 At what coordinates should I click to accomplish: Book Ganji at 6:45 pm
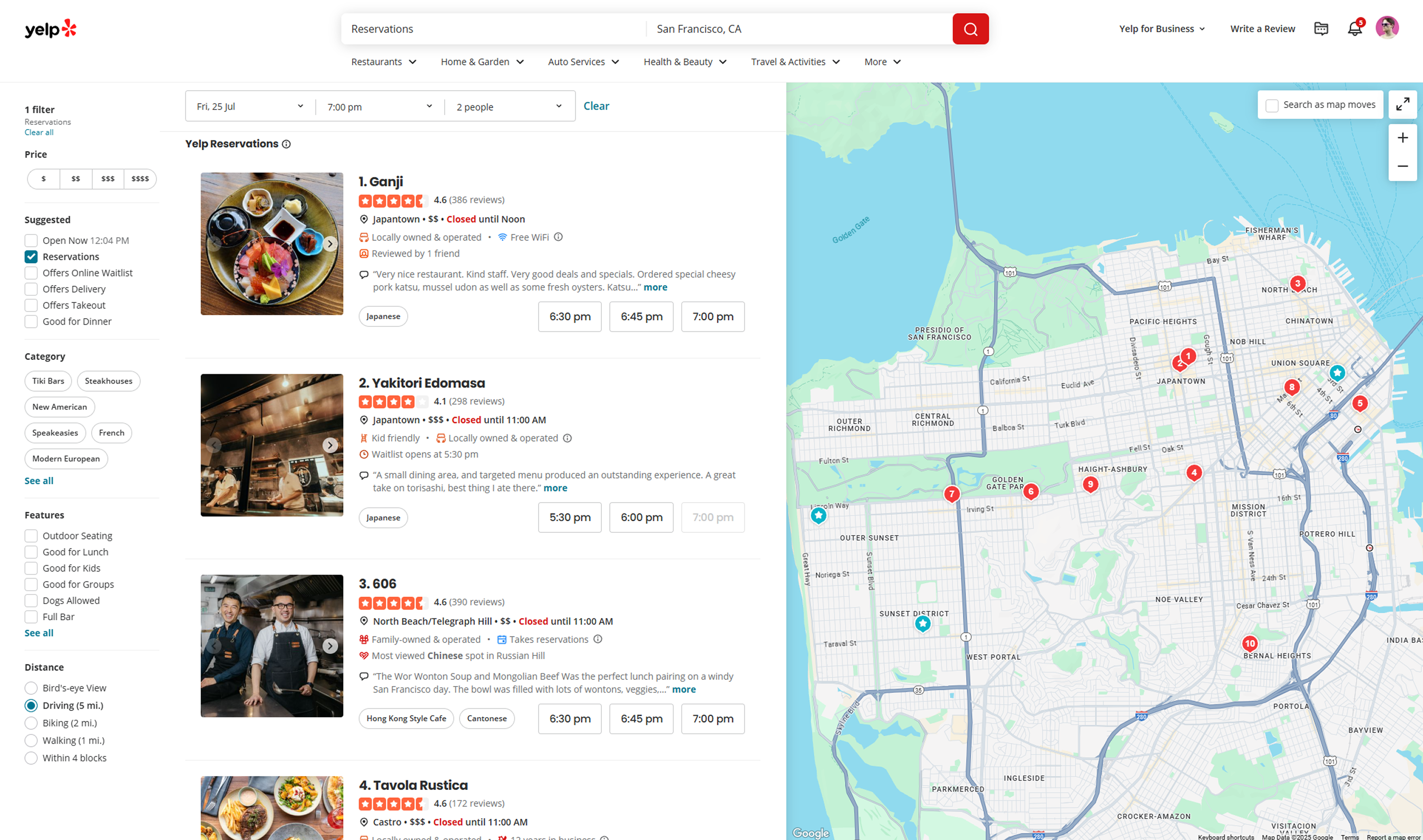[641, 316]
